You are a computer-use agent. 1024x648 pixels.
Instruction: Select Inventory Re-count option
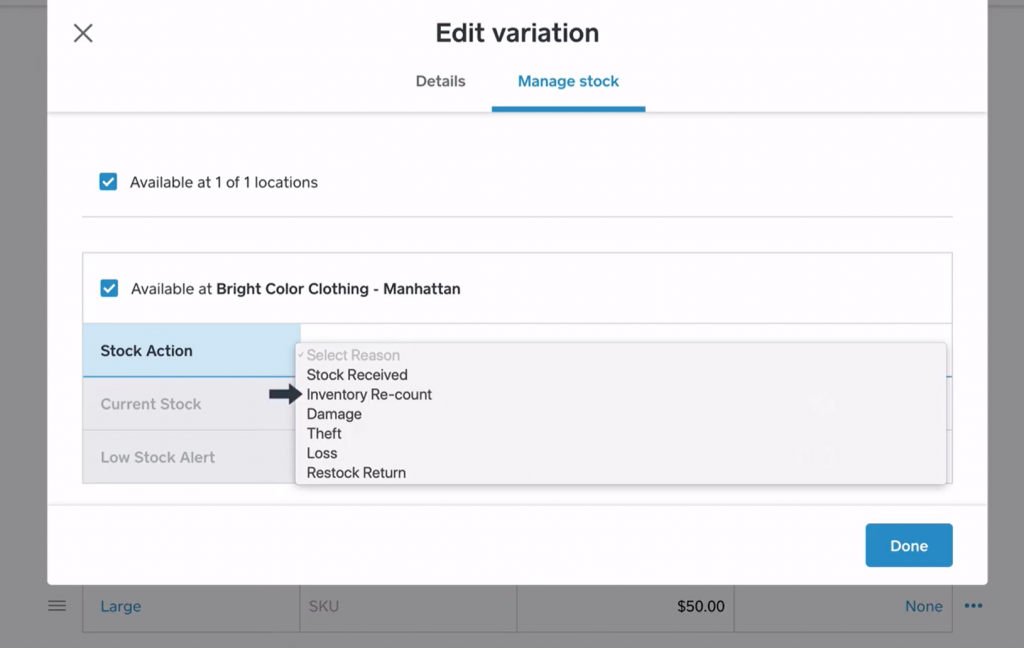(369, 395)
